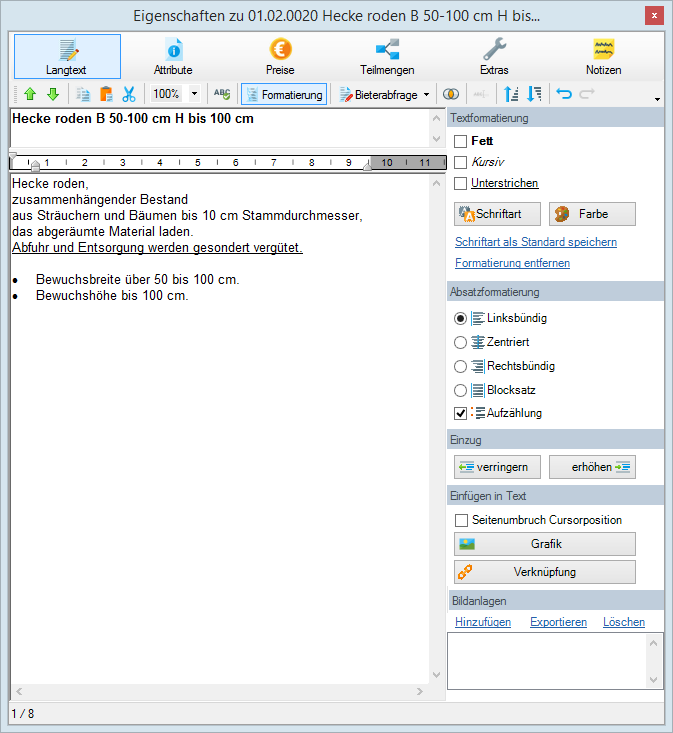
Task: Click the short text scroll-up arrow
Action: 437,118
